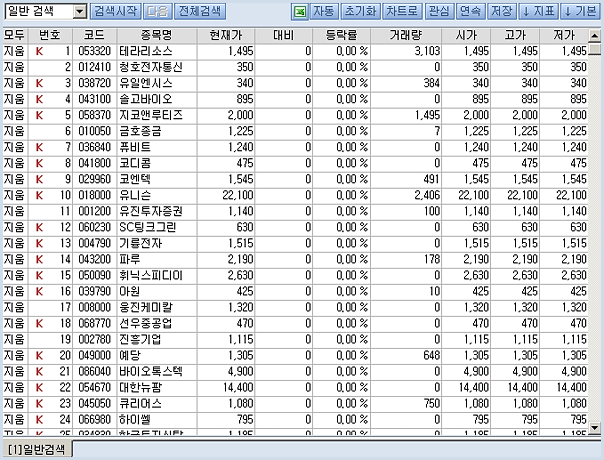The width and height of the screenshot is (604, 460).
Task: Click the 자동 button
Action: point(324,12)
